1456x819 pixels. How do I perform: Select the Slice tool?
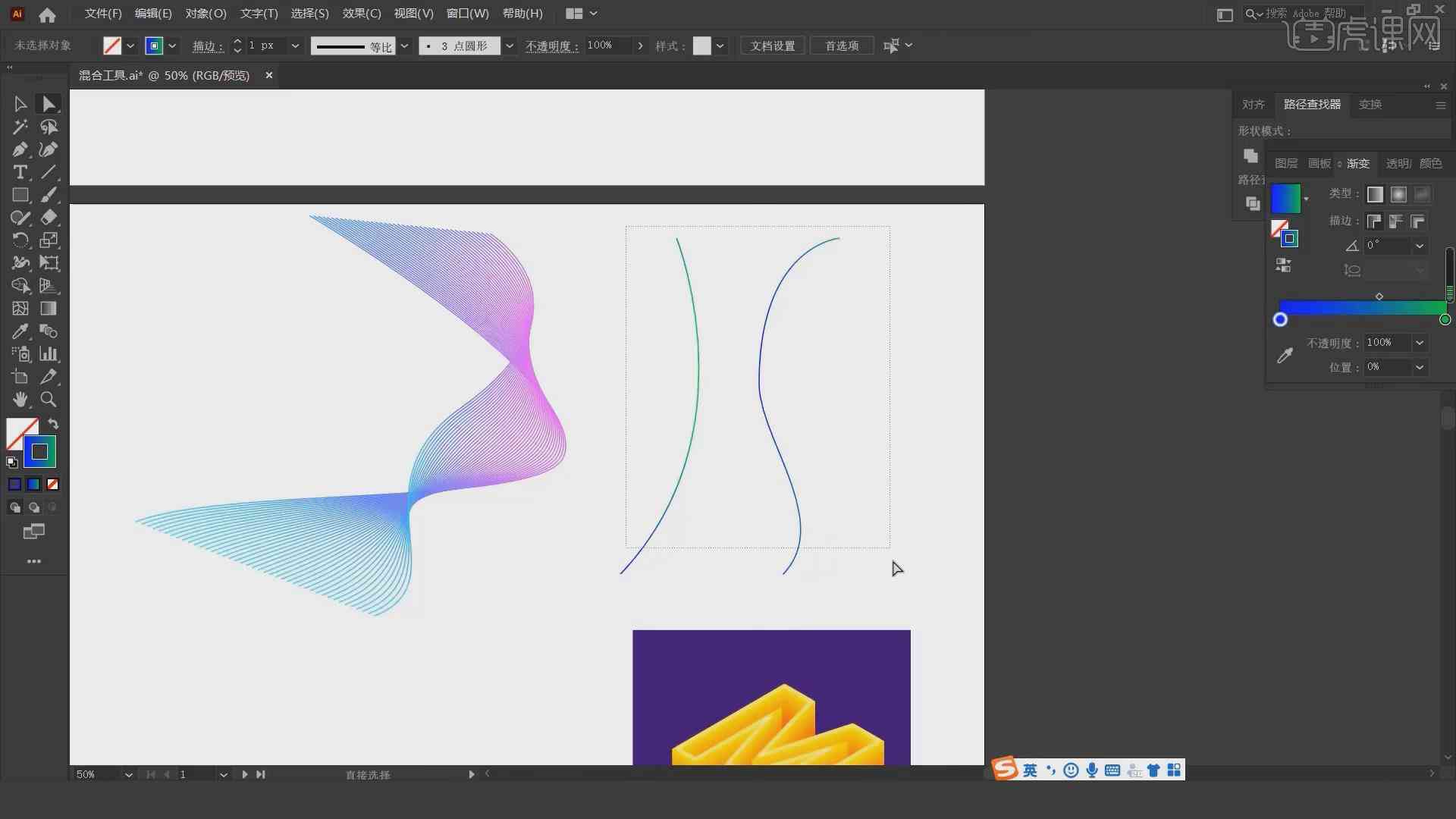[49, 377]
